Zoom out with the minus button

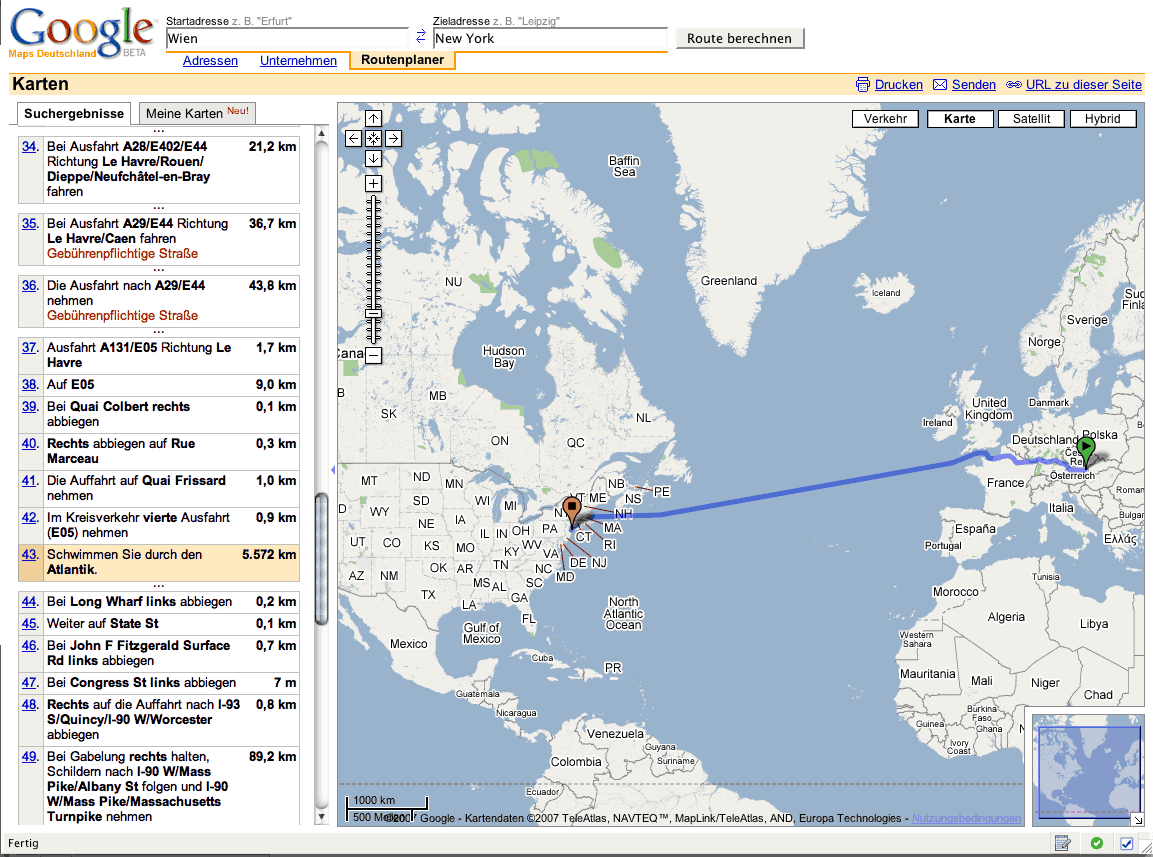tap(374, 356)
